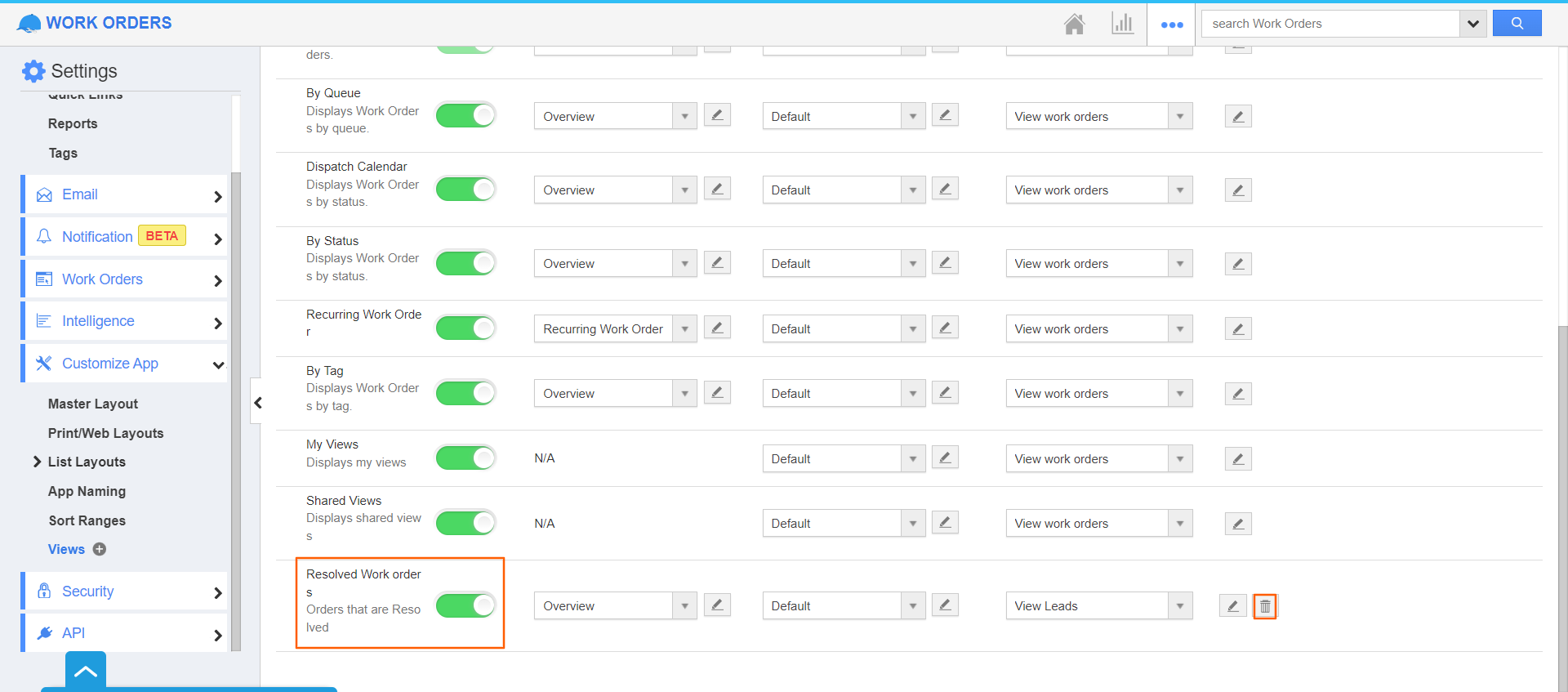Edit Overview layout for By Queue

point(717,115)
